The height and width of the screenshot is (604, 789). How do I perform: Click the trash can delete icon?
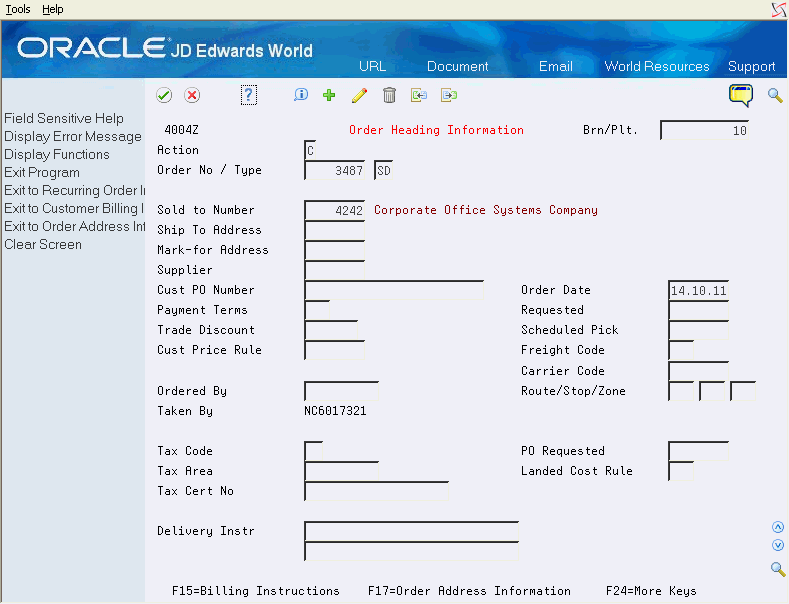[389, 95]
